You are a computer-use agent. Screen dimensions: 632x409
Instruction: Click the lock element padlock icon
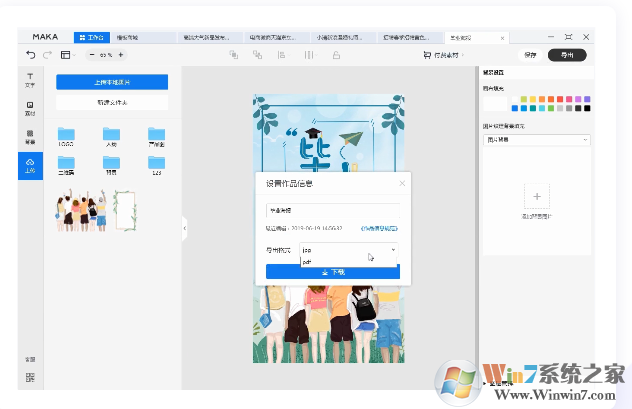pos(336,55)
